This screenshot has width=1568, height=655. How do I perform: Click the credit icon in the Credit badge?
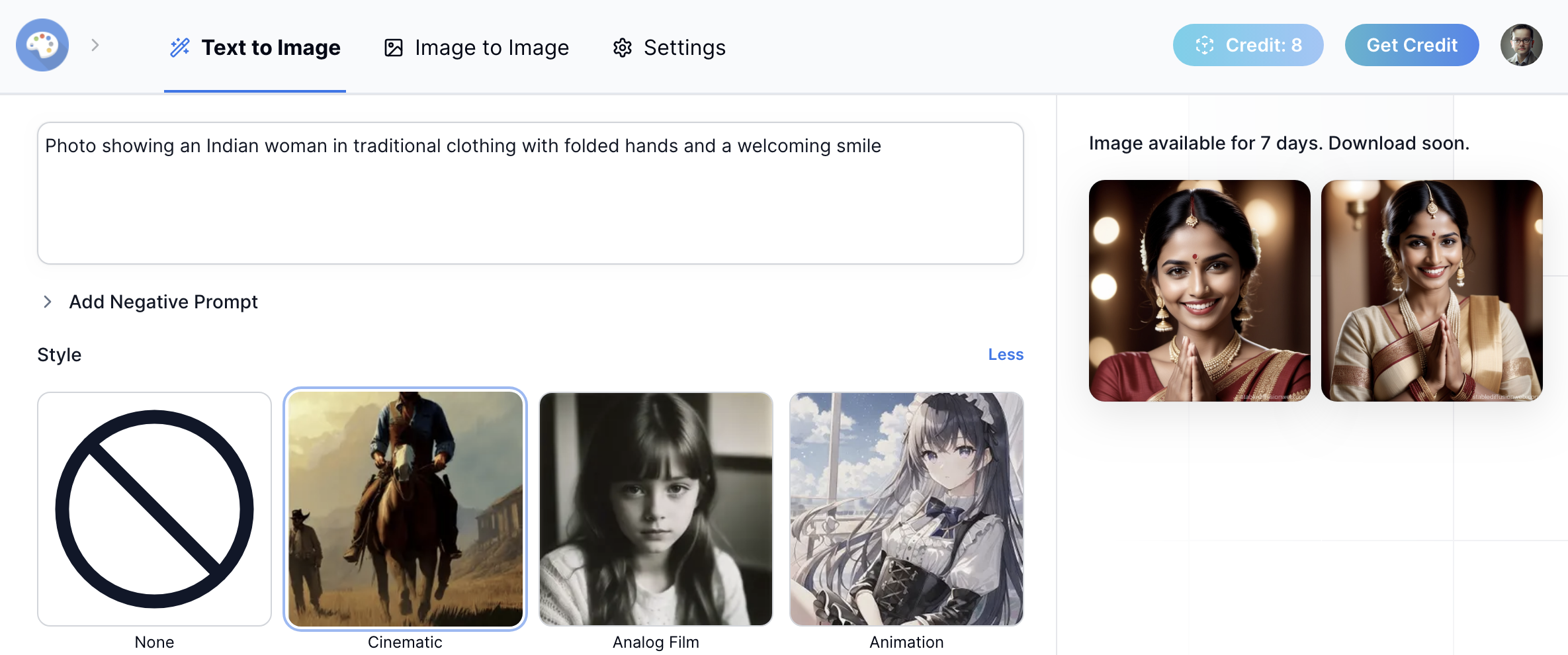point(1205,45)
